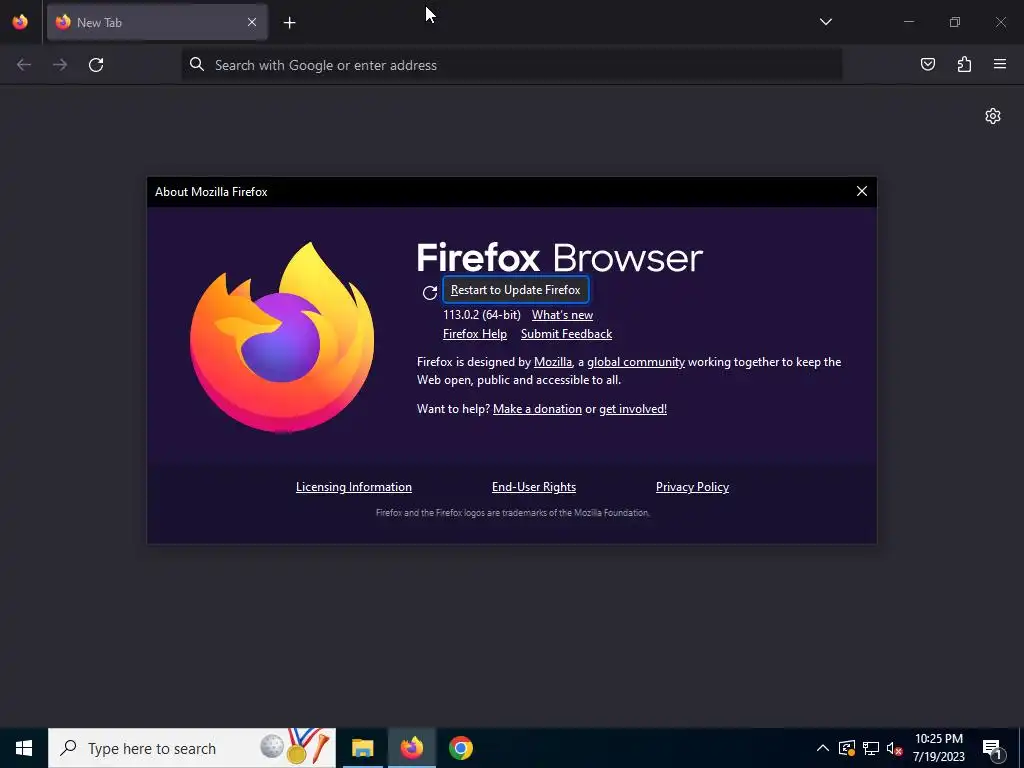Click Restart to Update Firefox button
The width and height of the screenshot is (1024, 768).
click(x=516, y=290)
